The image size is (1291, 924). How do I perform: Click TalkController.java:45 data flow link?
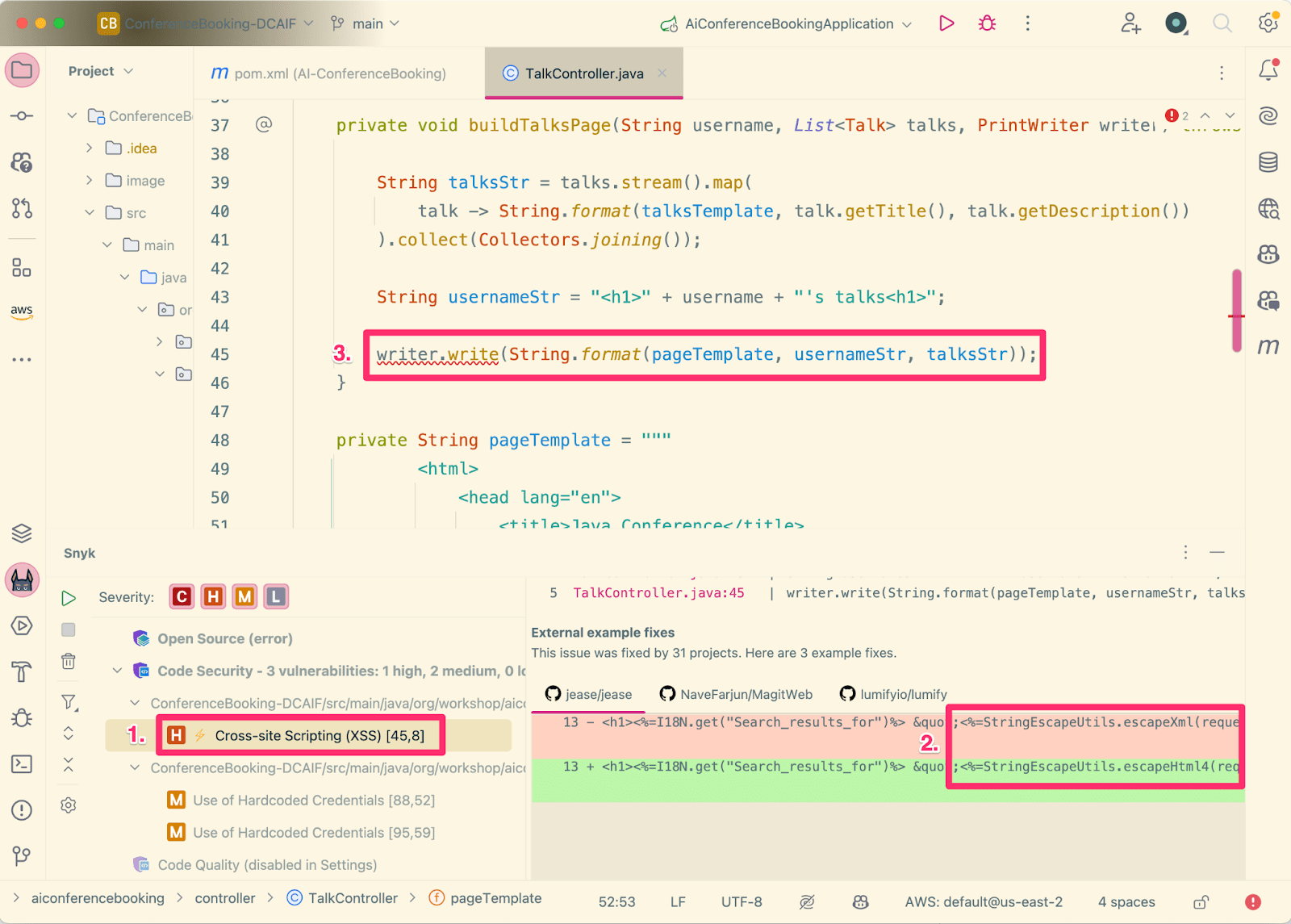(658, 593)
